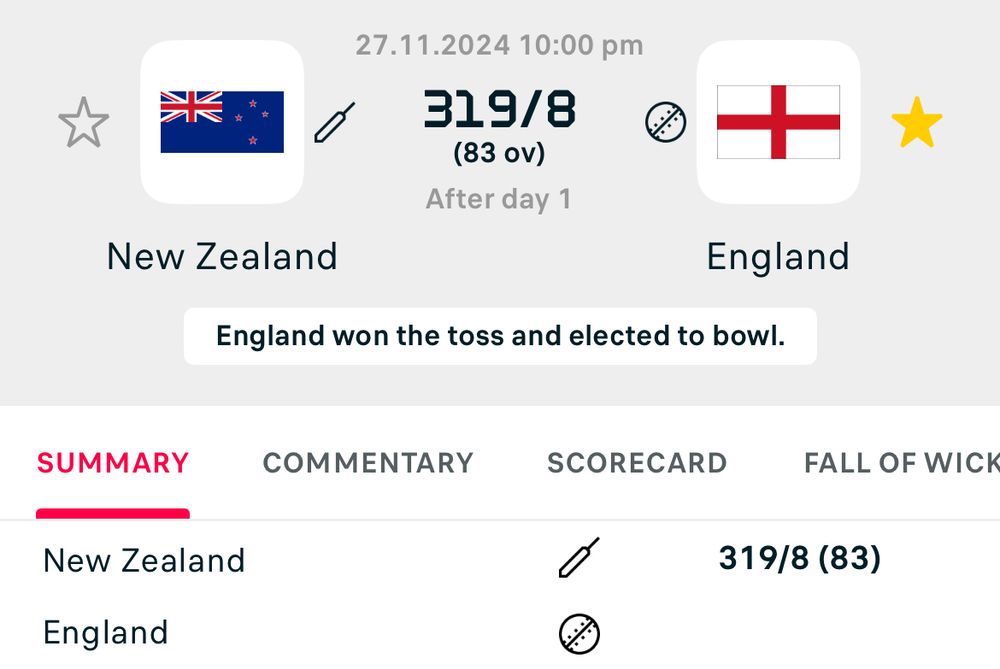The height and width of the screenshot is (669, 1000).
Task: Click the England team name in the header
Action: click(x=778, y=257)
